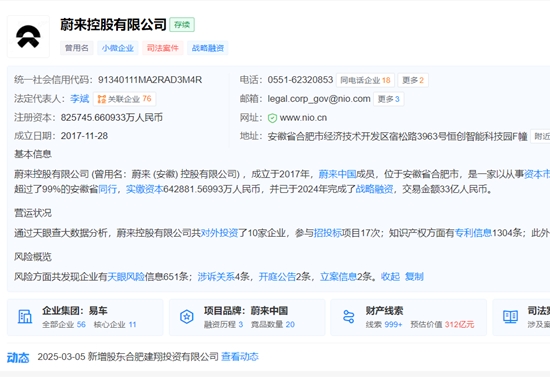Screen dimensions: 550x378
Task: Click the project brand hexagon star icon
Action: coord(187,317)
